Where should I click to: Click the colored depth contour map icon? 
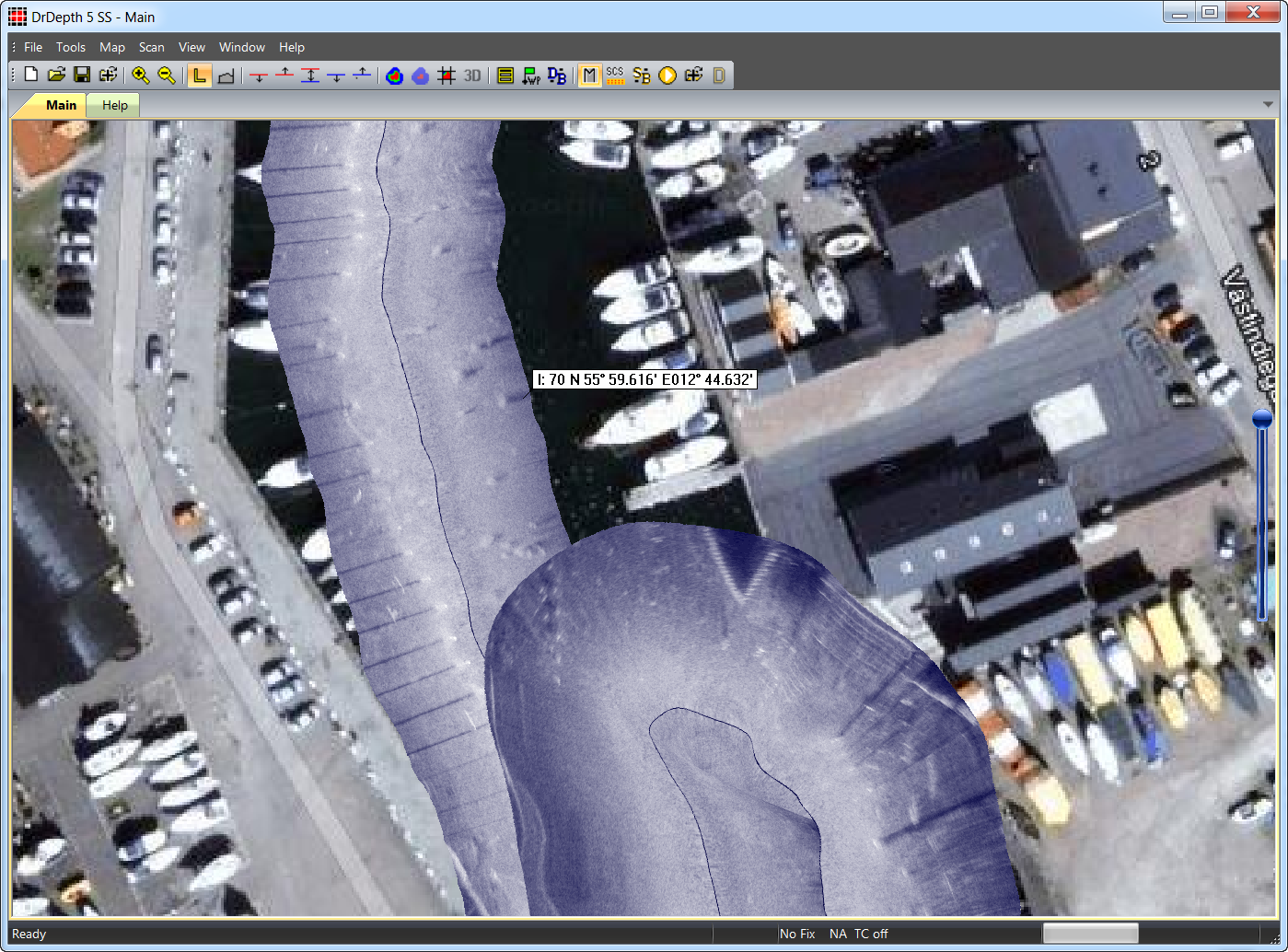point(395,75)
